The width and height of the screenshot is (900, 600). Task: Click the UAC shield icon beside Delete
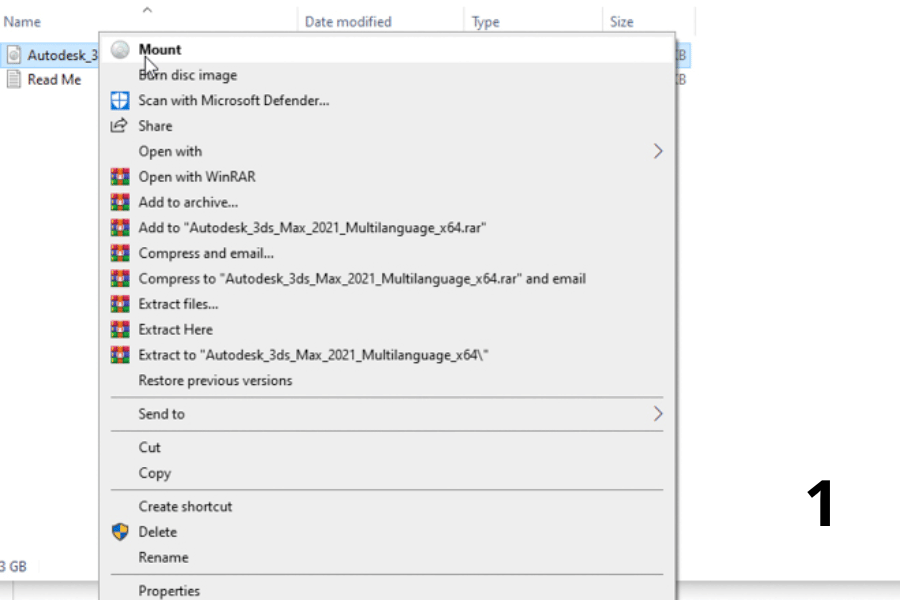(120, 532)
